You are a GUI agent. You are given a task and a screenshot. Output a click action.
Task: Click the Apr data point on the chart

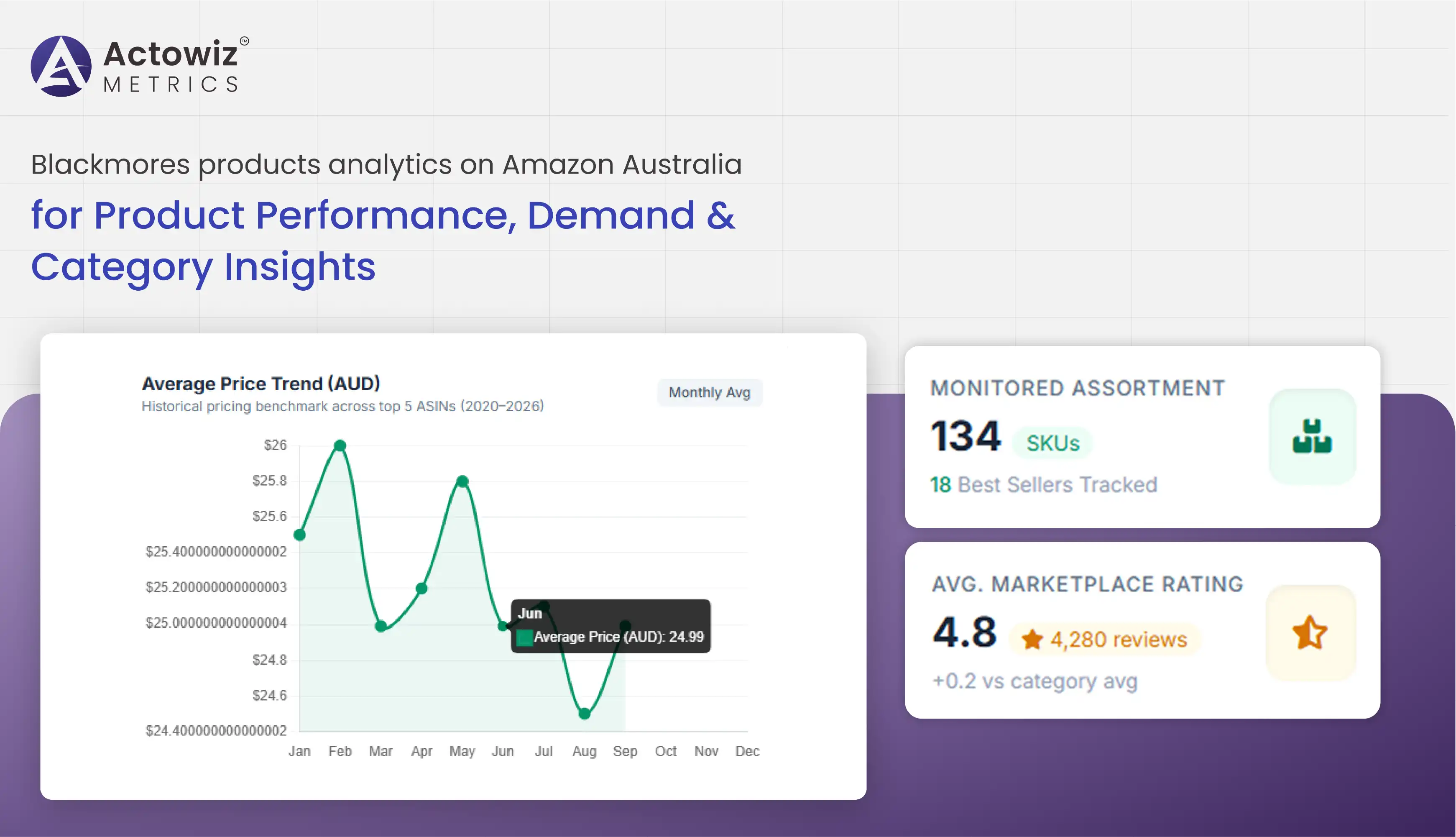[x=421, y=589]
